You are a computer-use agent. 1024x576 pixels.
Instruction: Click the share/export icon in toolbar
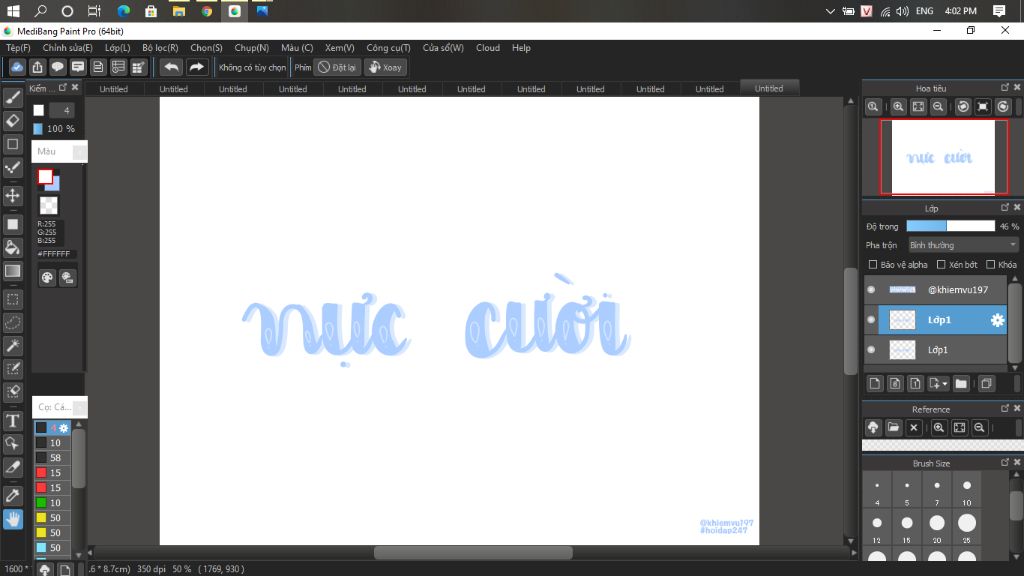(x=37, y=67)
